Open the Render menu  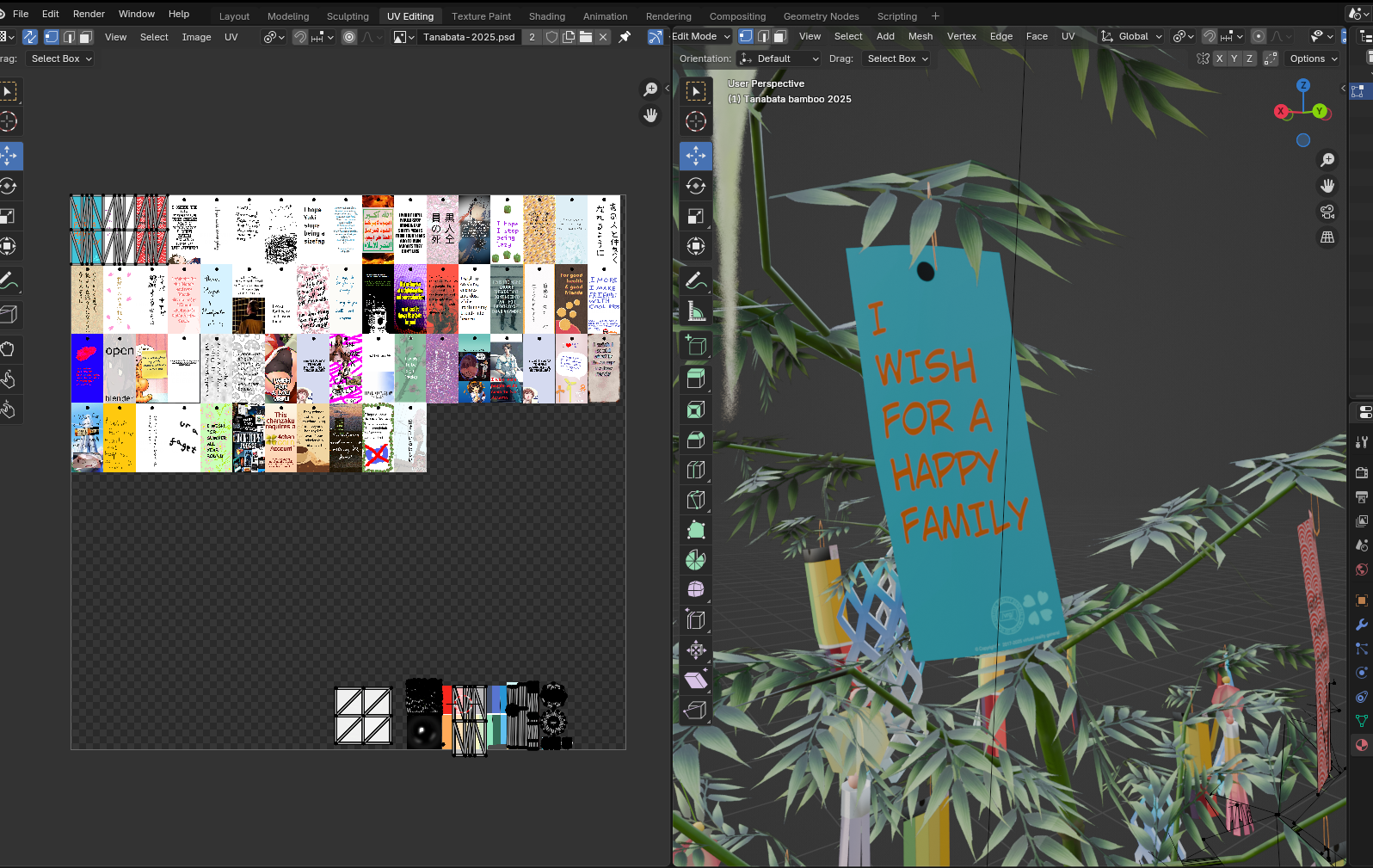tap(89, 14)
